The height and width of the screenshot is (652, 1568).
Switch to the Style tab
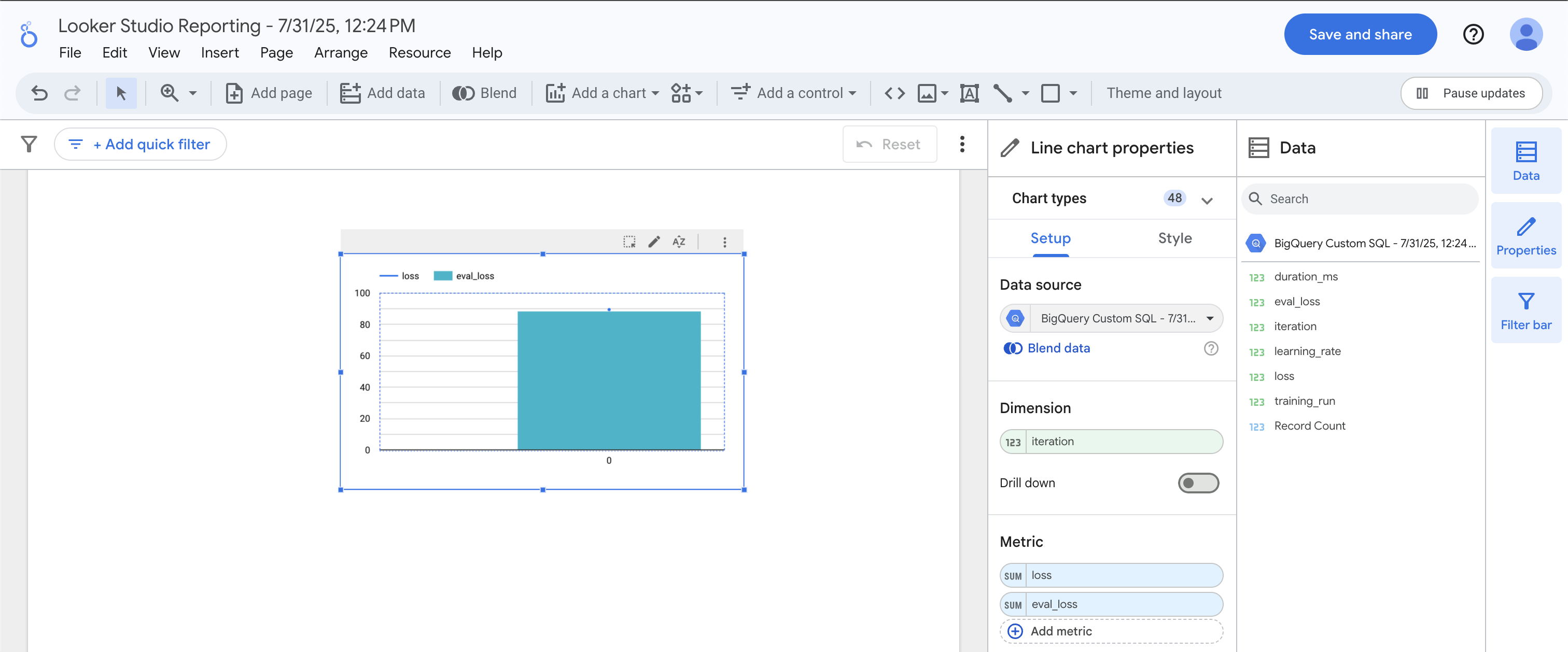pyautogui.click(x=1174, y=238)
